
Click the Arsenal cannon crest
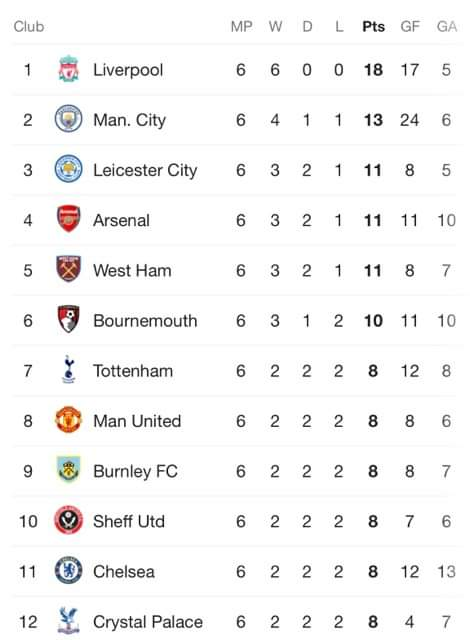click(x=69, y=219)
